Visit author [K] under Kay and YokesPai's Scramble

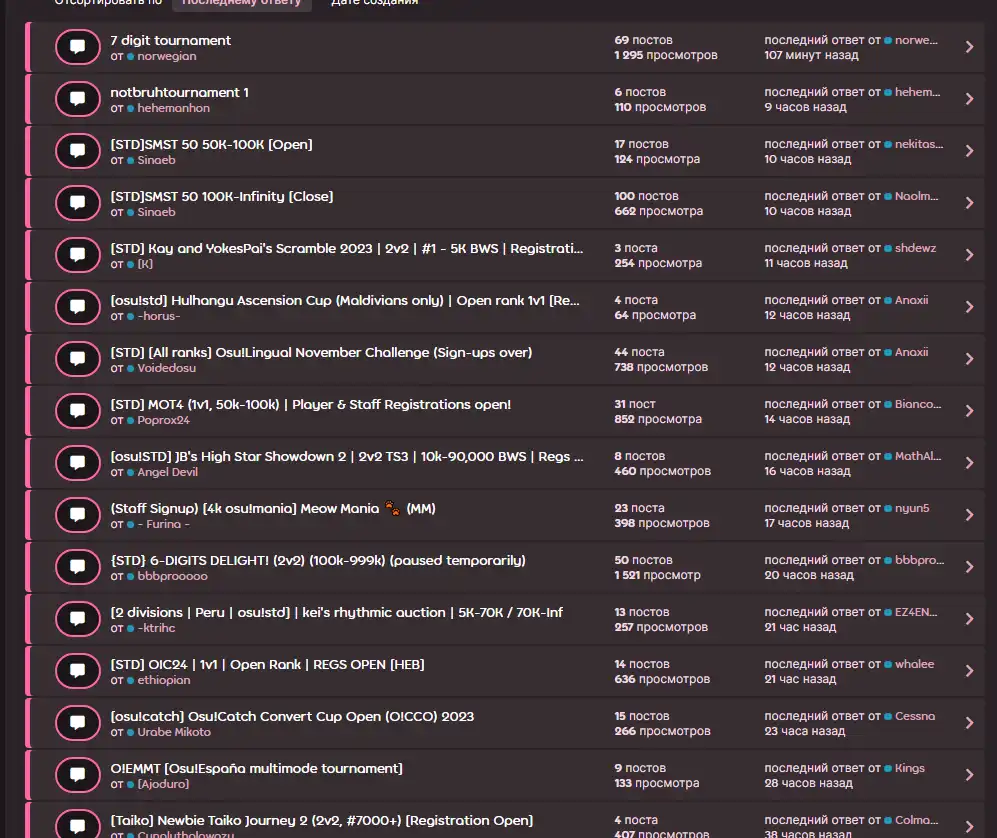(145, 264)
